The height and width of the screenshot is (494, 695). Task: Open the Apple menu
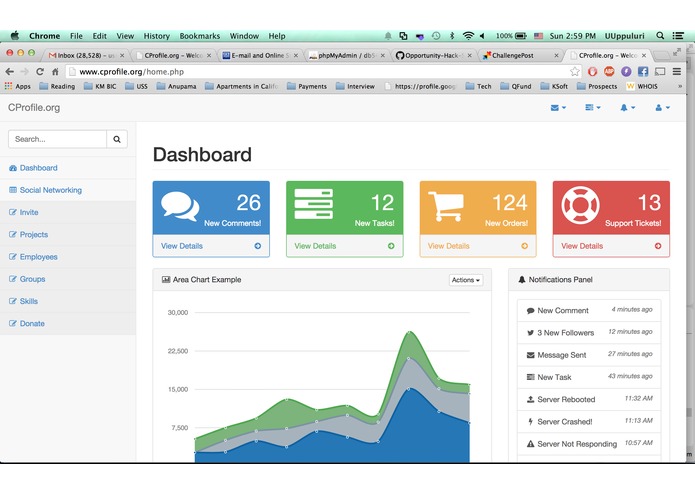point(15,35)
